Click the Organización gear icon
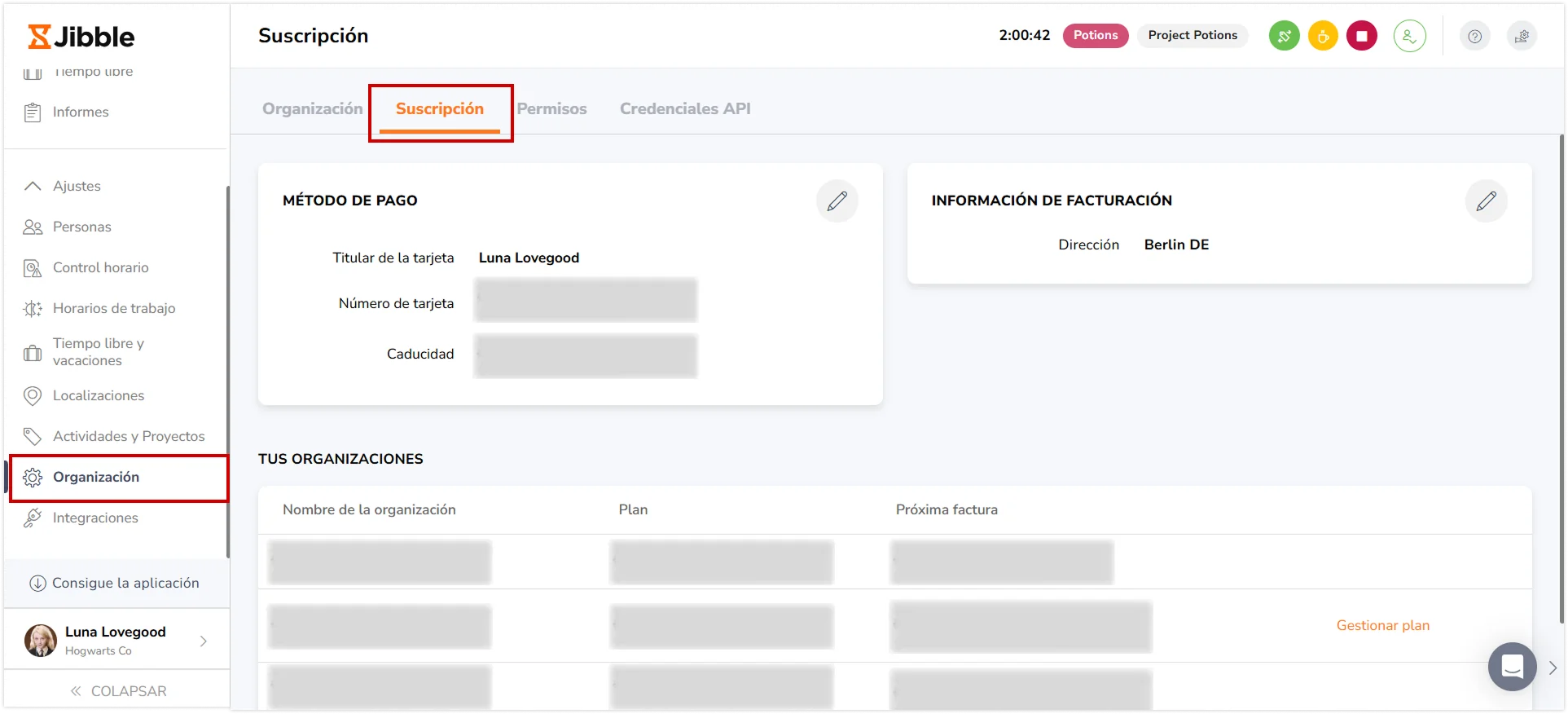The image size is (1568, 714). (x=33, y=478)
